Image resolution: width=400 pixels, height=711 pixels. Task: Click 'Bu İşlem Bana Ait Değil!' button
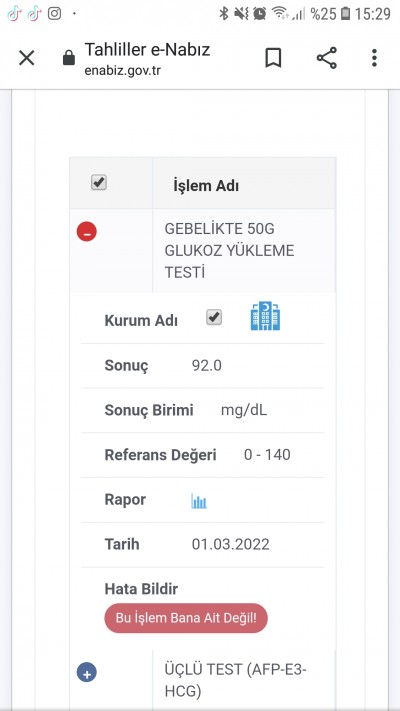186,618
